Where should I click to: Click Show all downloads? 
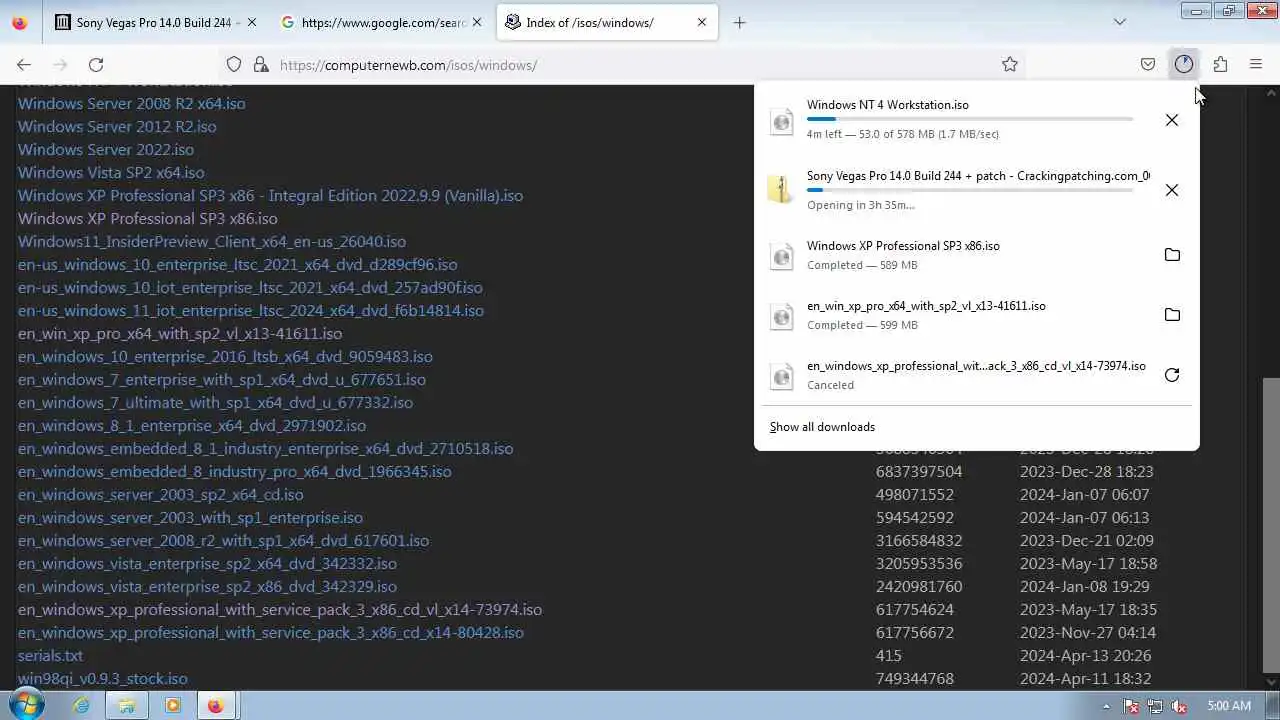pos(822,427)
